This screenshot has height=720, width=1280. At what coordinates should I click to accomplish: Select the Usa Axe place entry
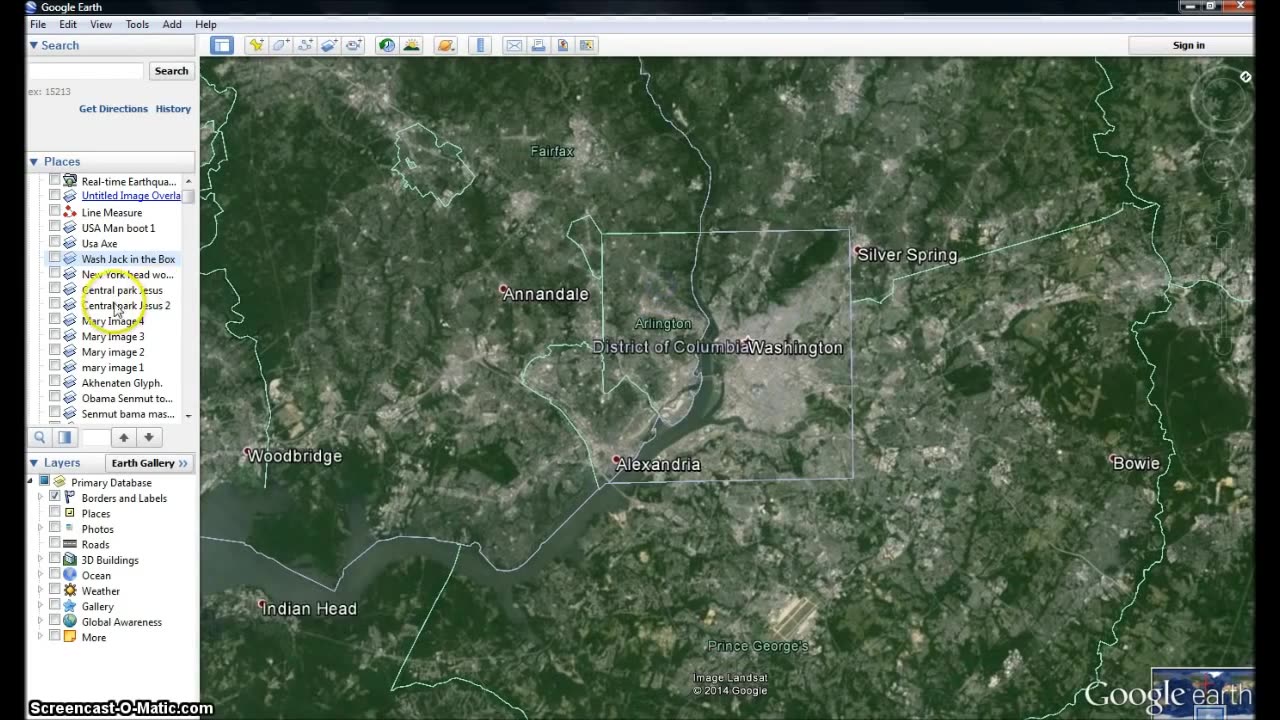99,243
